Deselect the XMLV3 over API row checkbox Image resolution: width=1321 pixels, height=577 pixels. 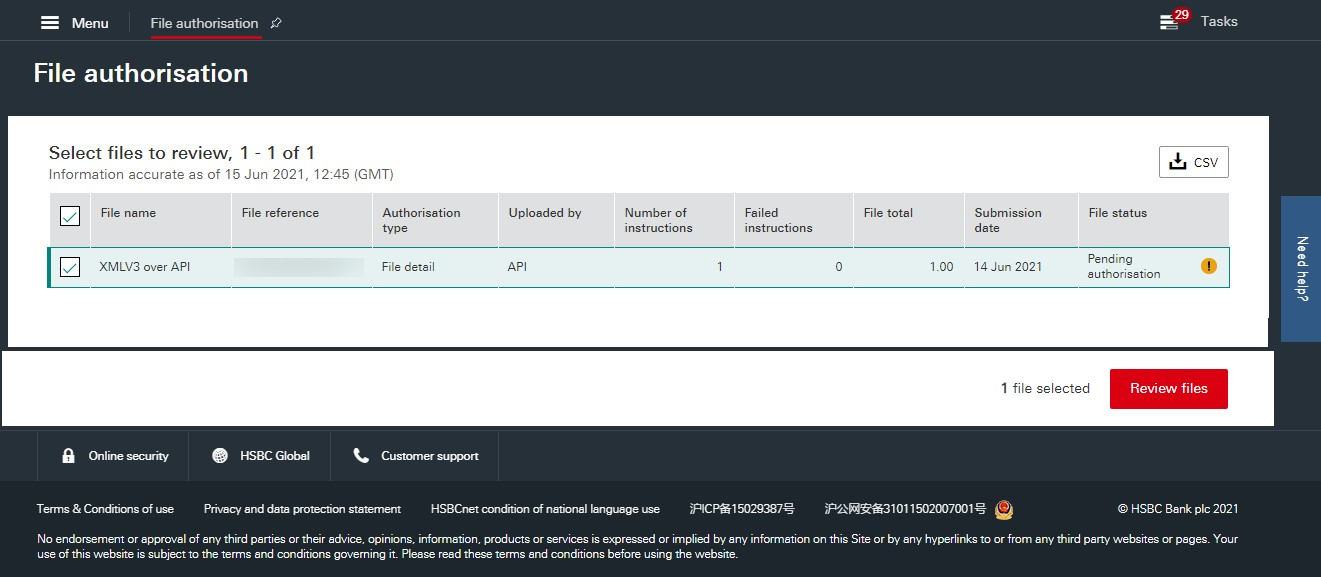click(68, 266)
